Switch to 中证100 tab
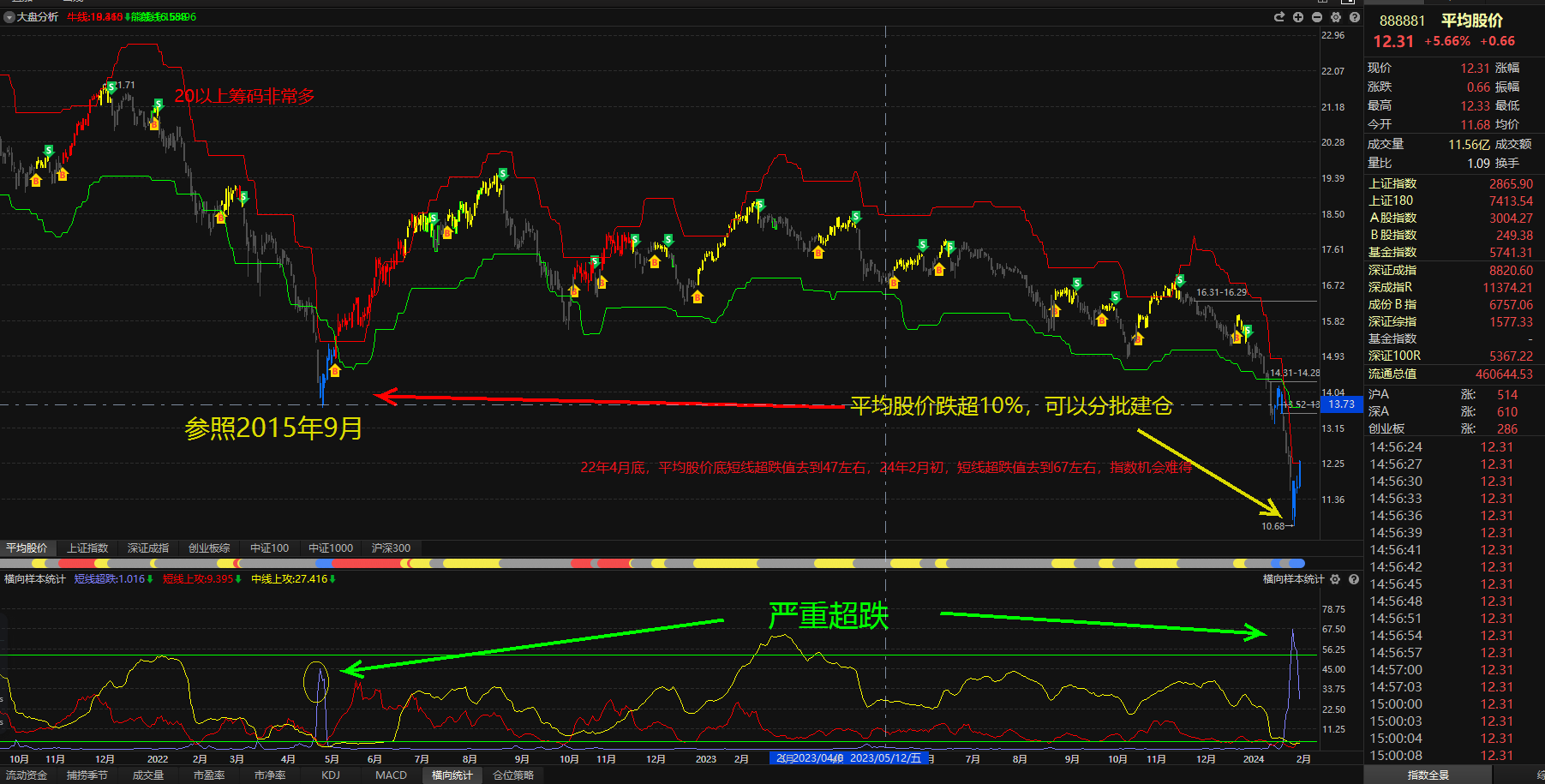 pos(269,548)
